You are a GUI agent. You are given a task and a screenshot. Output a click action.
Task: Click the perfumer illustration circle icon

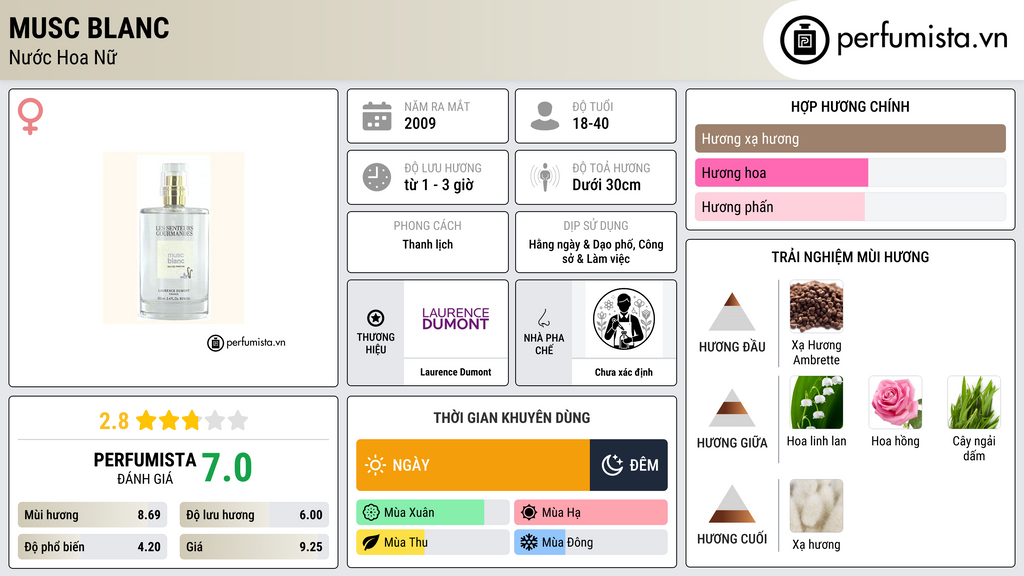624,319
